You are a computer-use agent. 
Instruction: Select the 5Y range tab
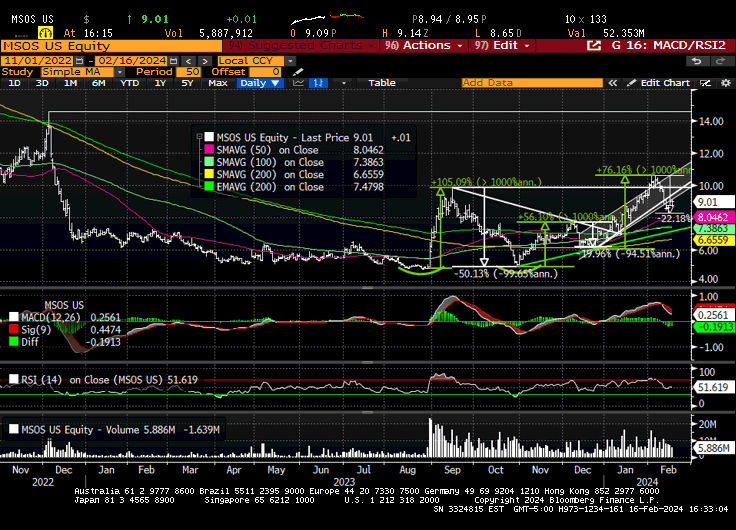point(187,83)
